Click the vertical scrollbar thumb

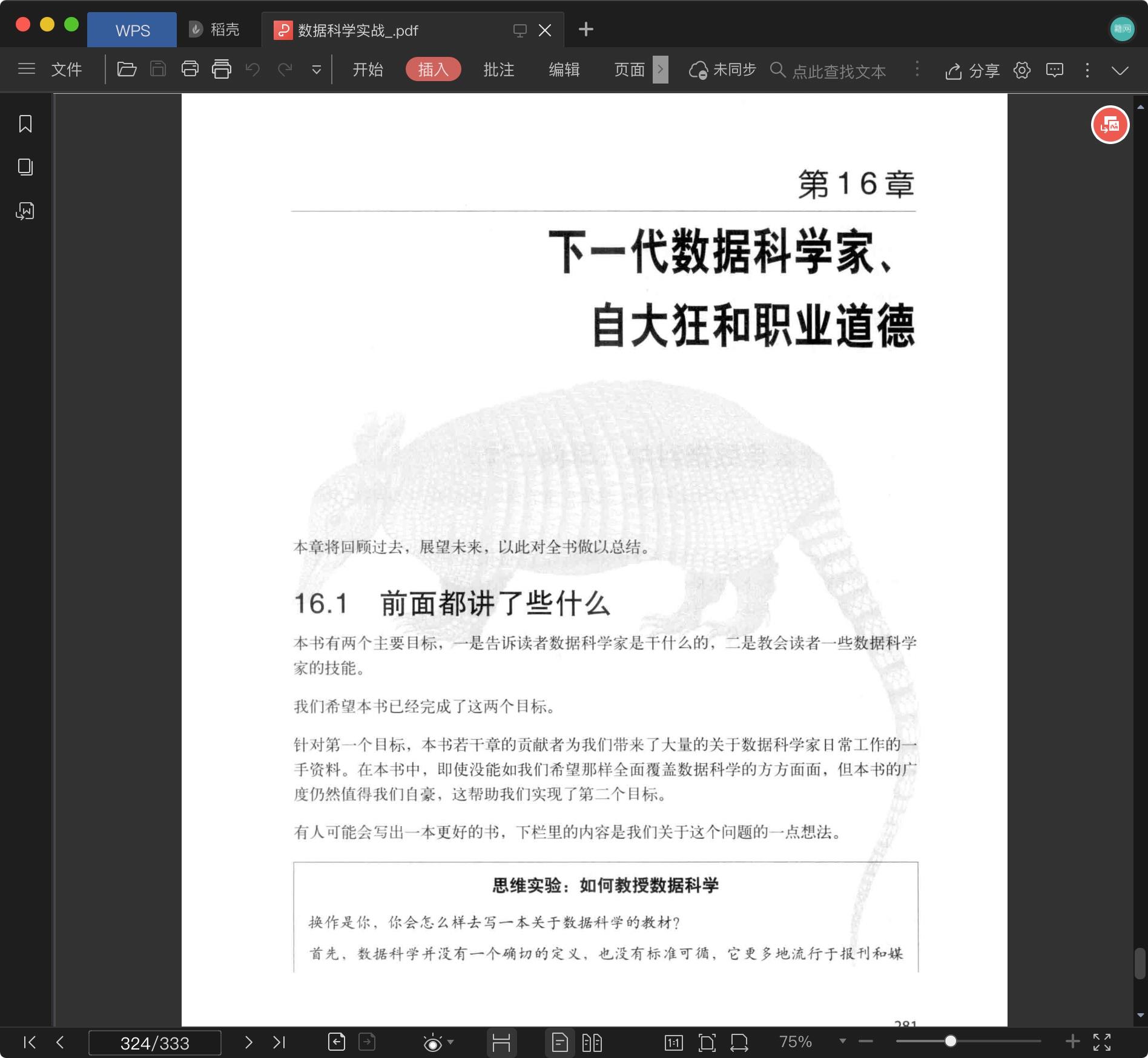(x=1140, y=964)
